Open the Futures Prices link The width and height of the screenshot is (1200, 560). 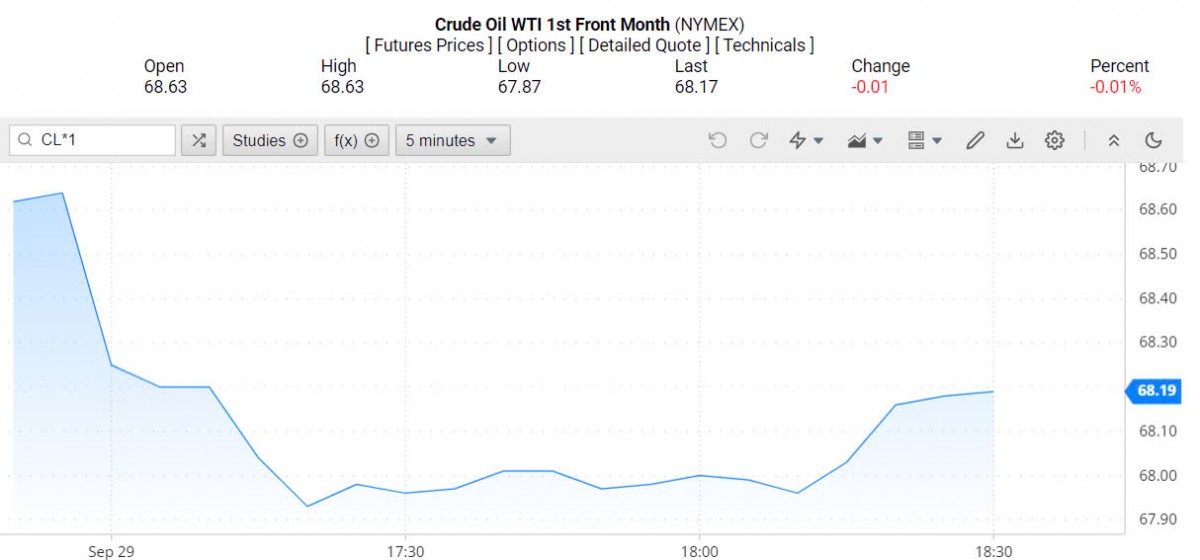(x=429, y=45)
